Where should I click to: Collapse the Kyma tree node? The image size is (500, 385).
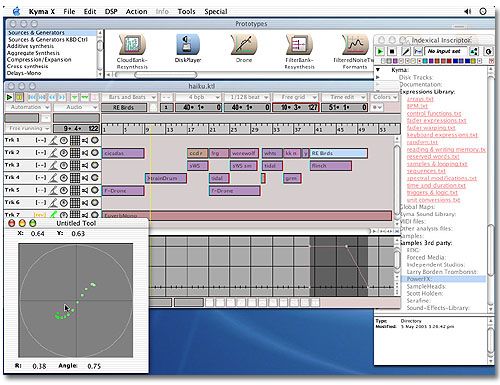(378, 70)
